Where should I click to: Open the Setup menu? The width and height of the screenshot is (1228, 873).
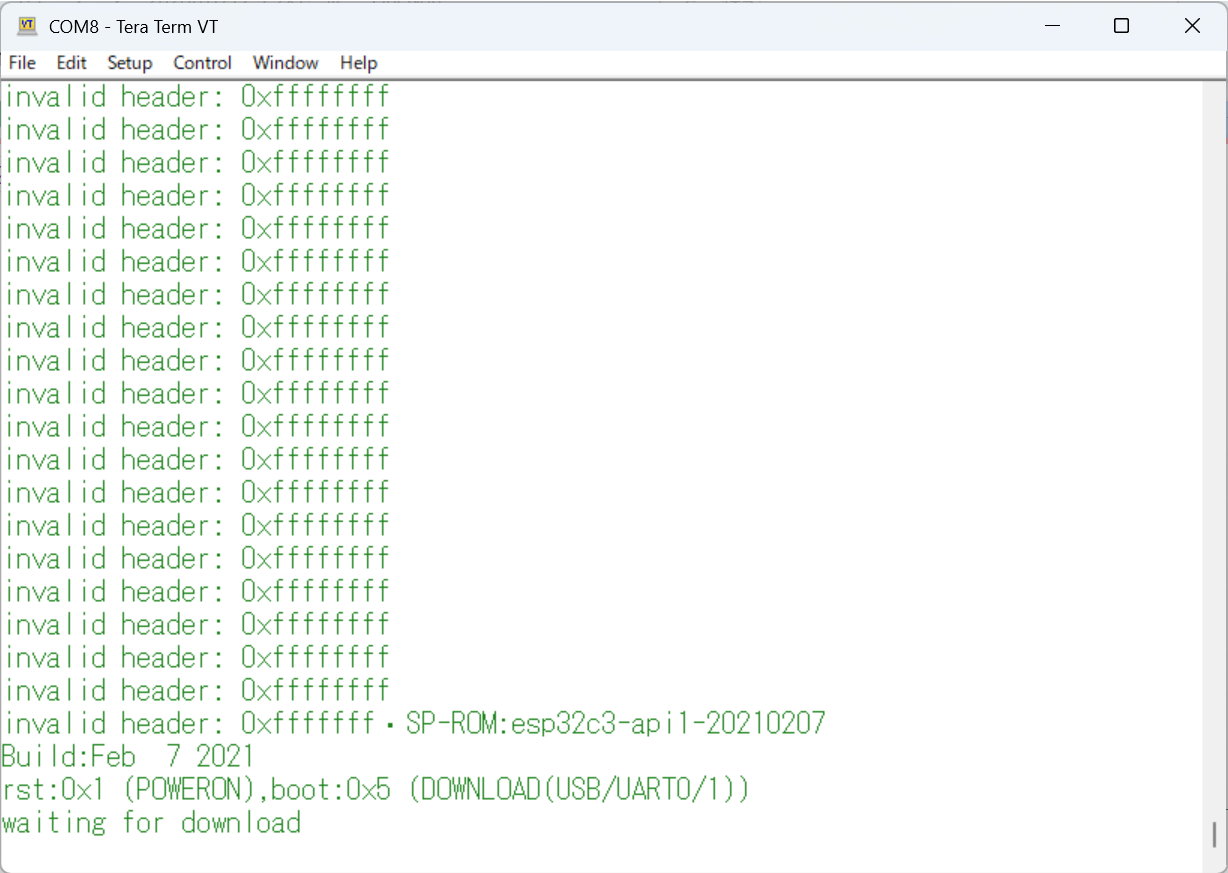(130, 63)
